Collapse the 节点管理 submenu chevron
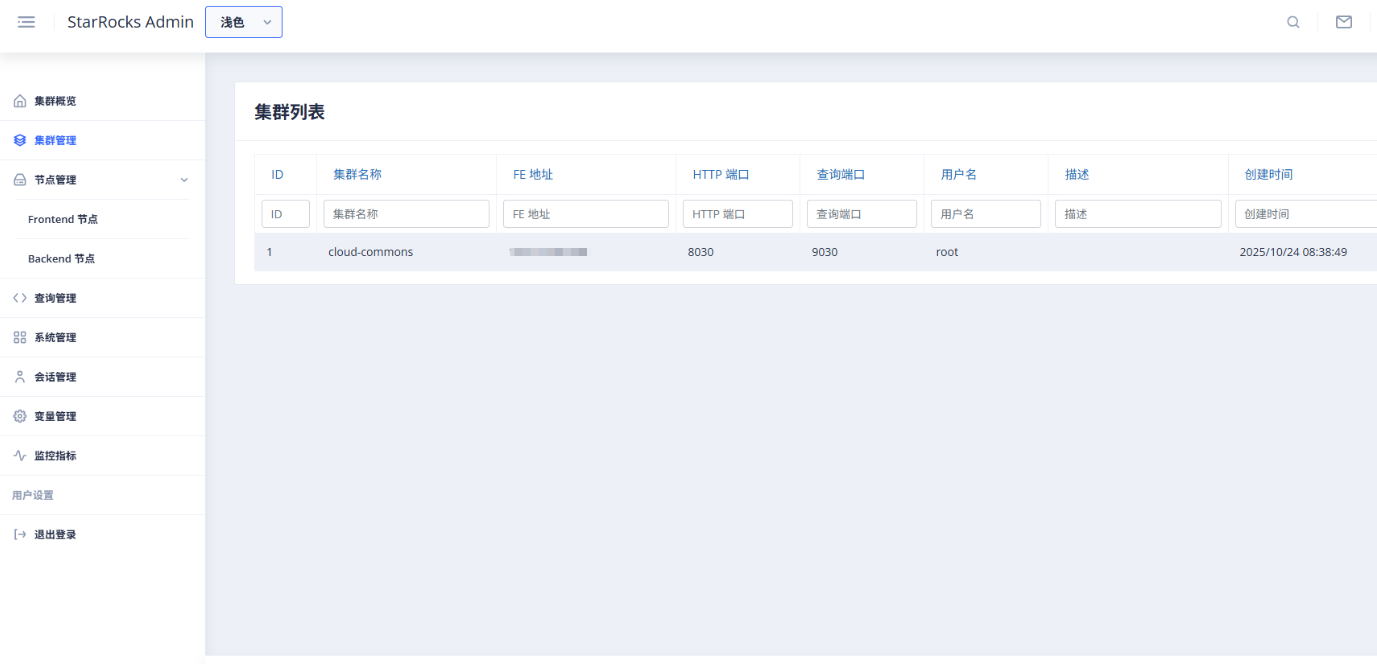1377x664 pixels. coord(183,180)
